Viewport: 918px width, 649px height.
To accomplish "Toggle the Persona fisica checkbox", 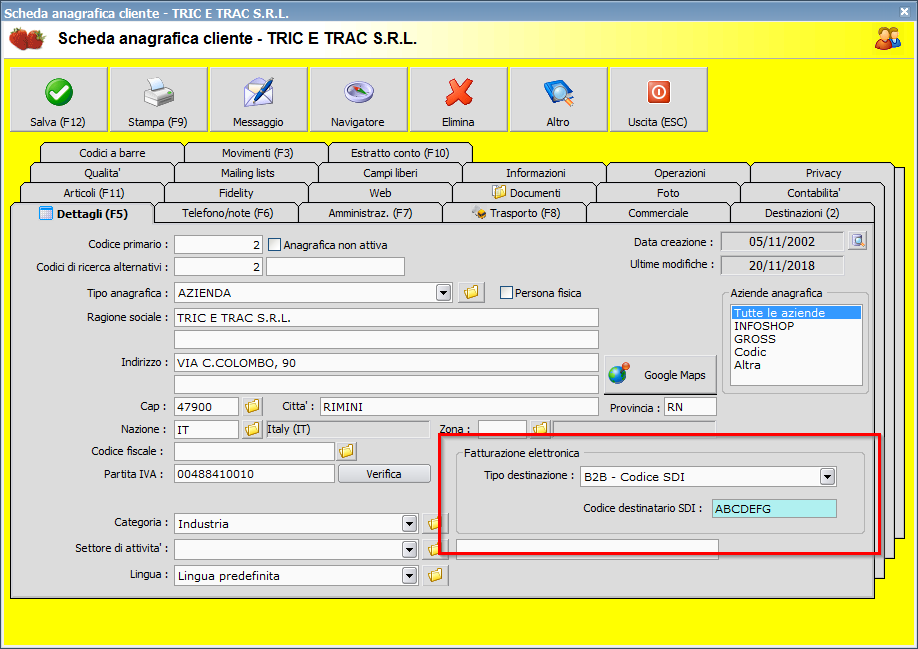I will 506,293.
